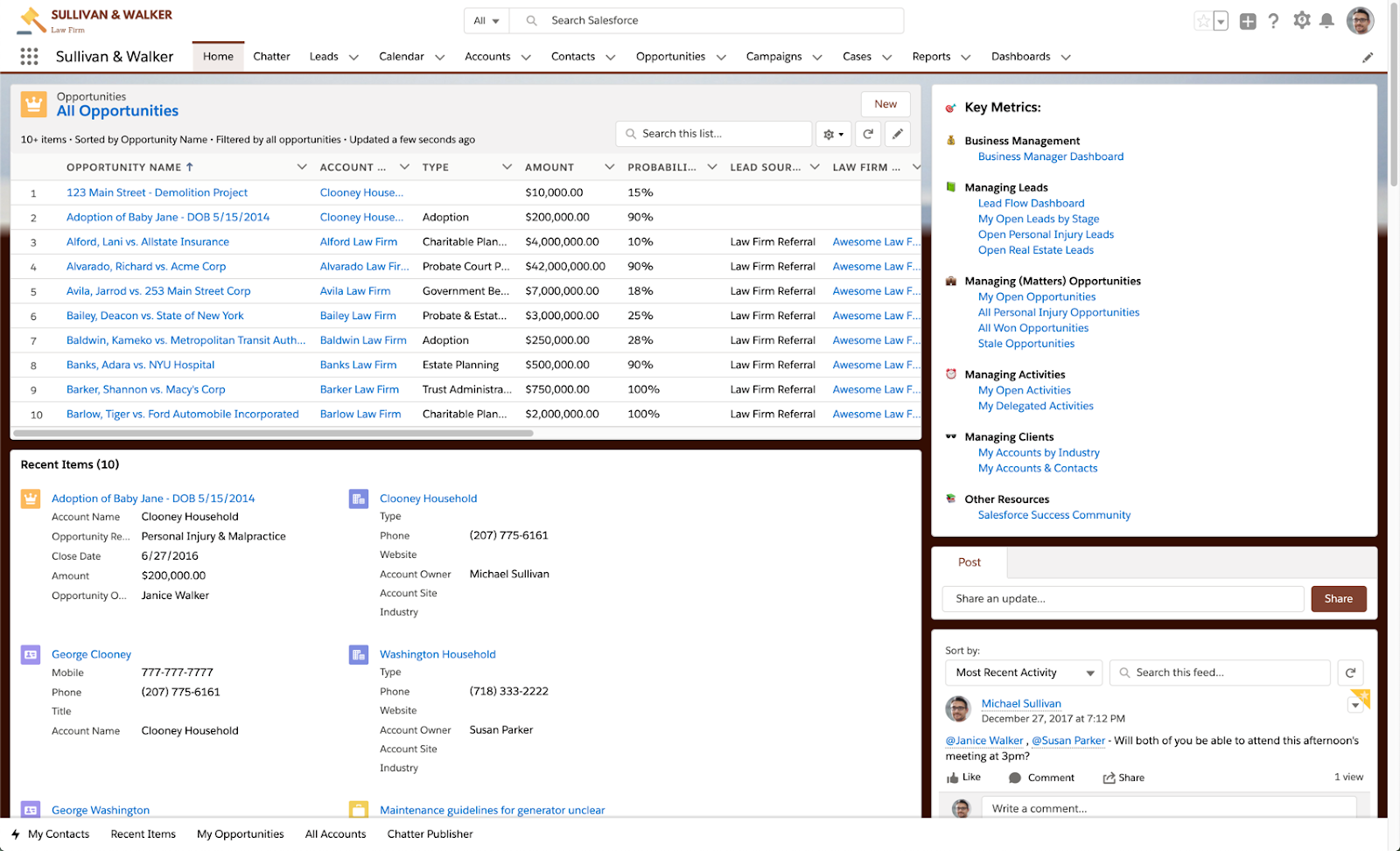This screenshot has height=851, width=1400.
Task: Edit the opportunities list with pencil icon
Action: (898, 134)
